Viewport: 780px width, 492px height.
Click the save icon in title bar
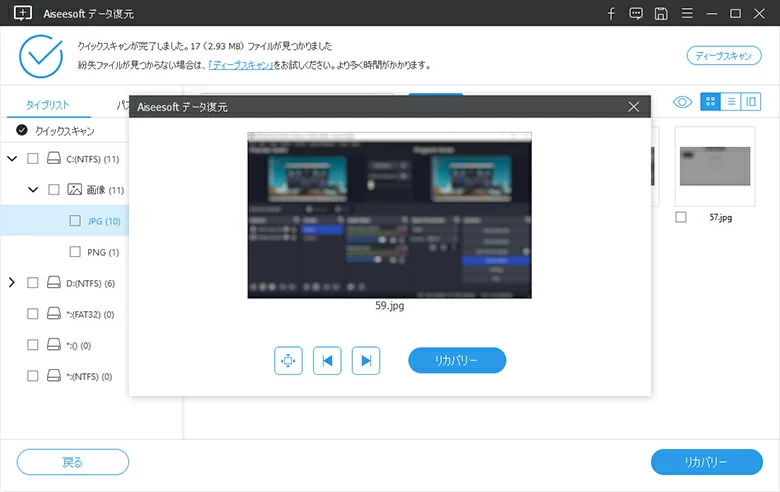coord(661,14)
